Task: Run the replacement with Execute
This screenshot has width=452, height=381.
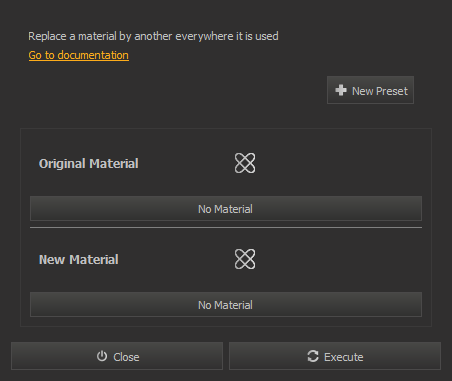Action: click(335, 356)
